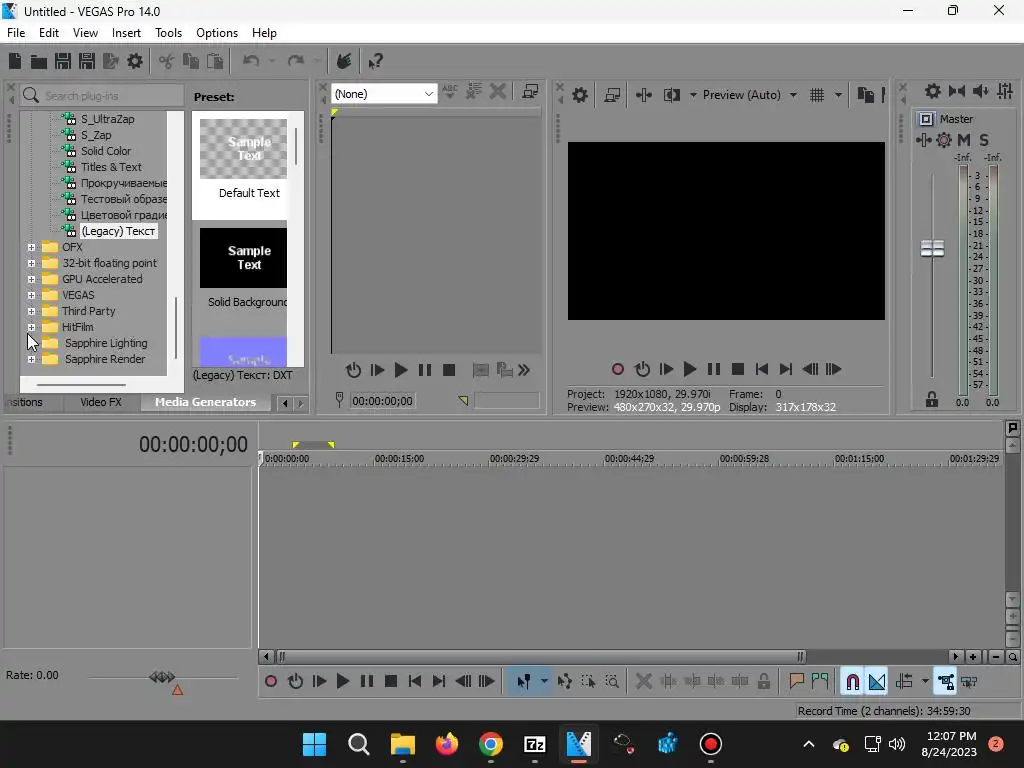Toggle Ignore Event Grouping icon
Viewport: 1024px width, 768px height.
tap(969, 682)
